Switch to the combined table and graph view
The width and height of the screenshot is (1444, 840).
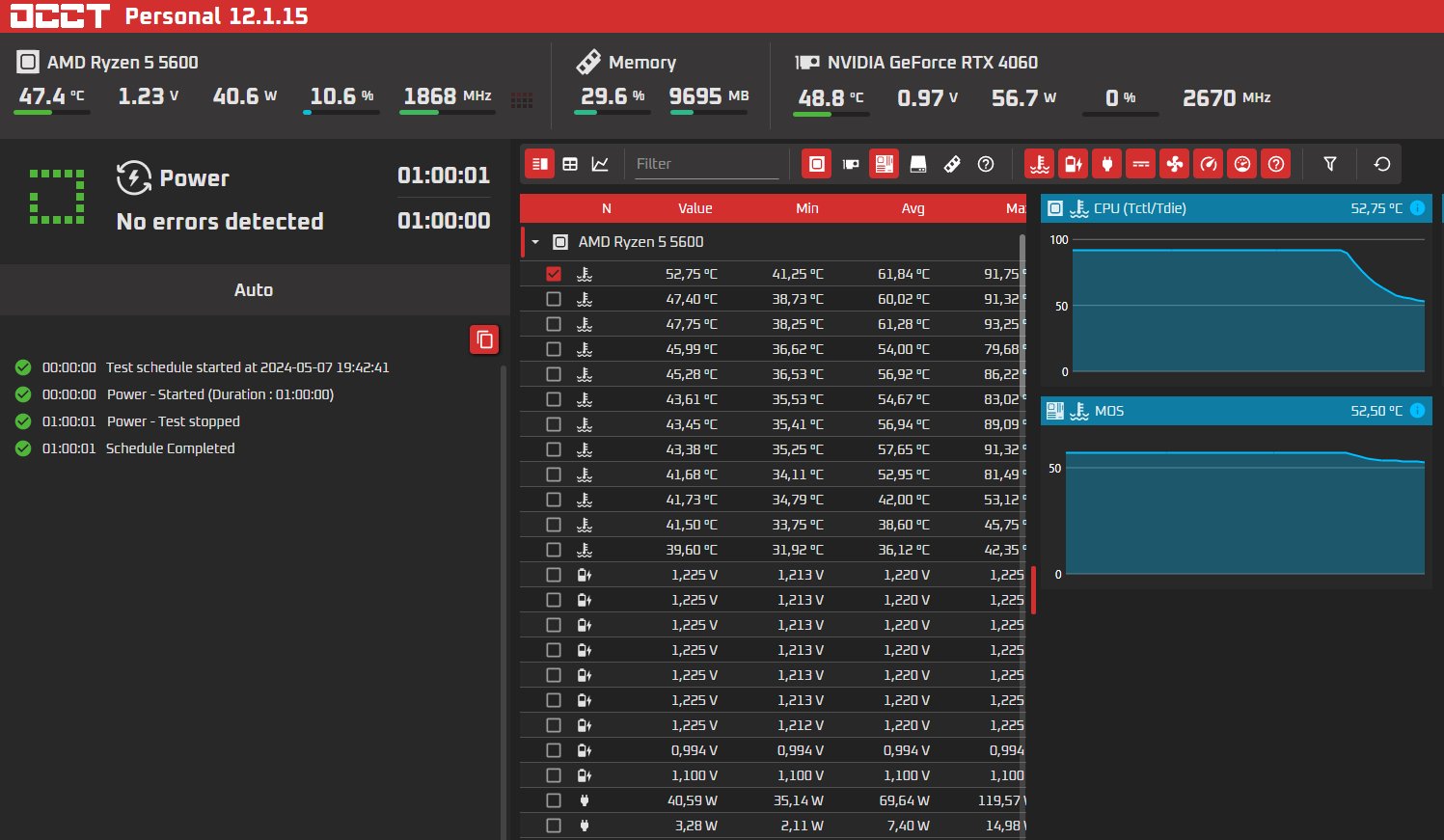(540, 164)
